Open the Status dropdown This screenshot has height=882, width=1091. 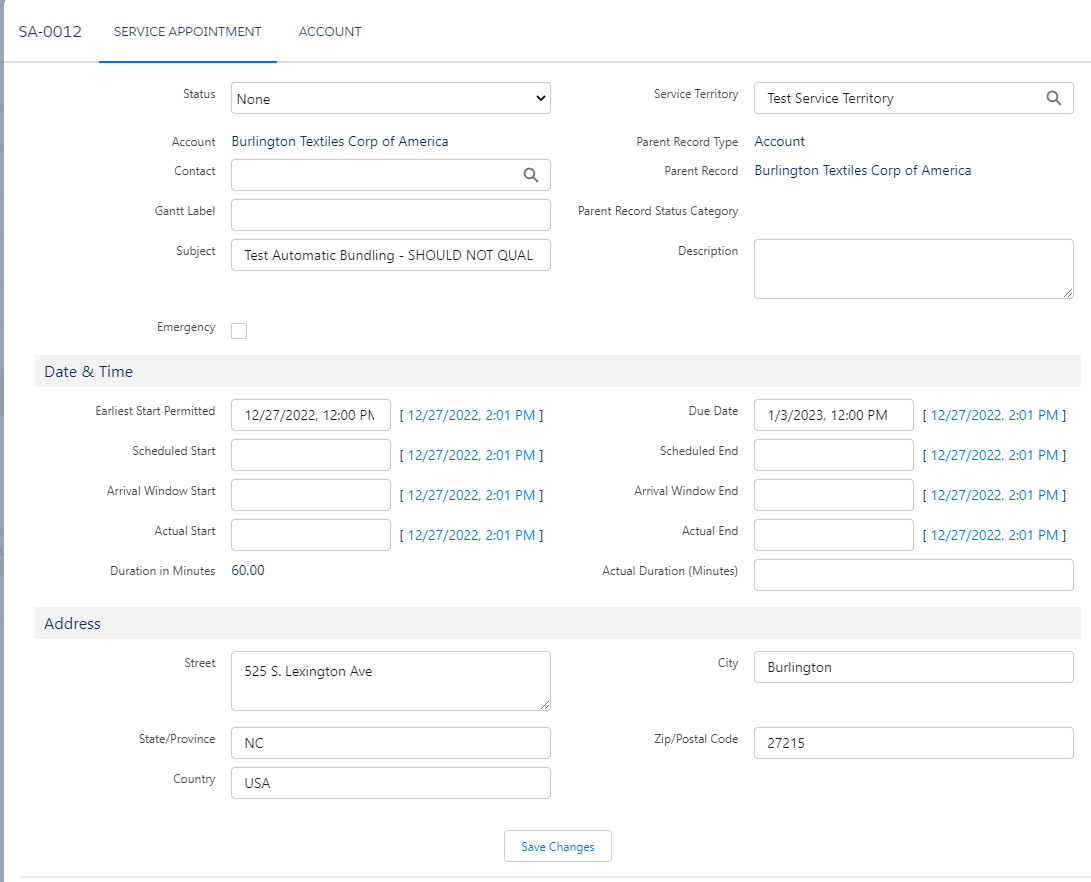pyautogui.click(x=390, y=98)
